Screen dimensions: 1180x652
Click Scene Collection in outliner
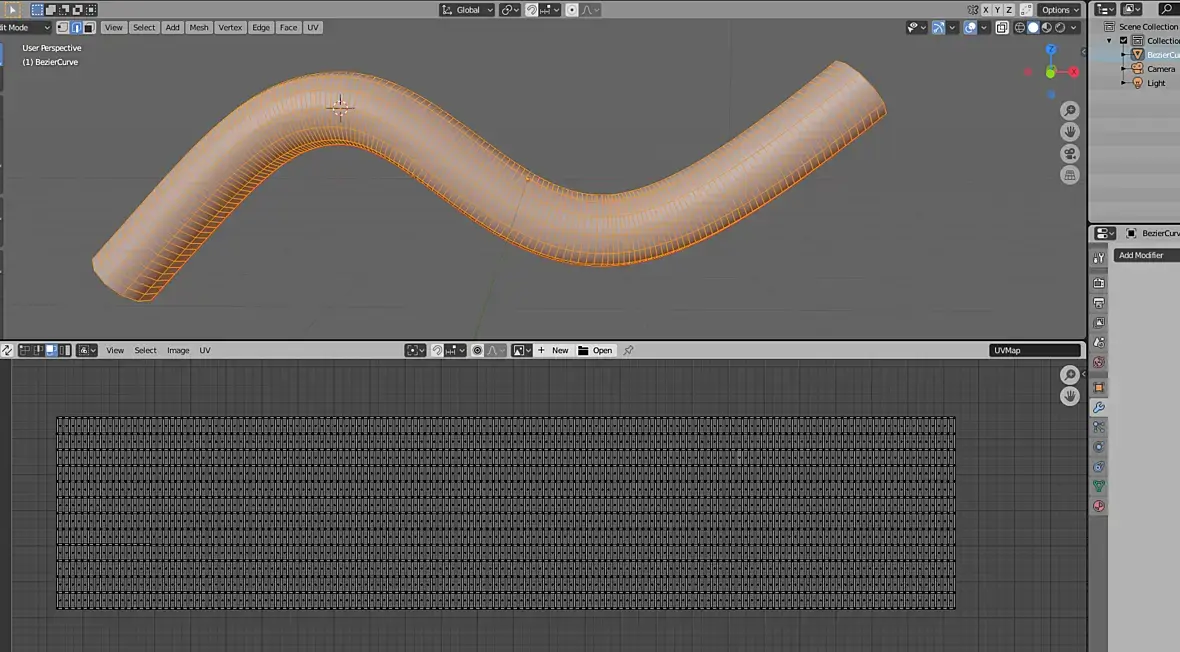point(1148,26)
